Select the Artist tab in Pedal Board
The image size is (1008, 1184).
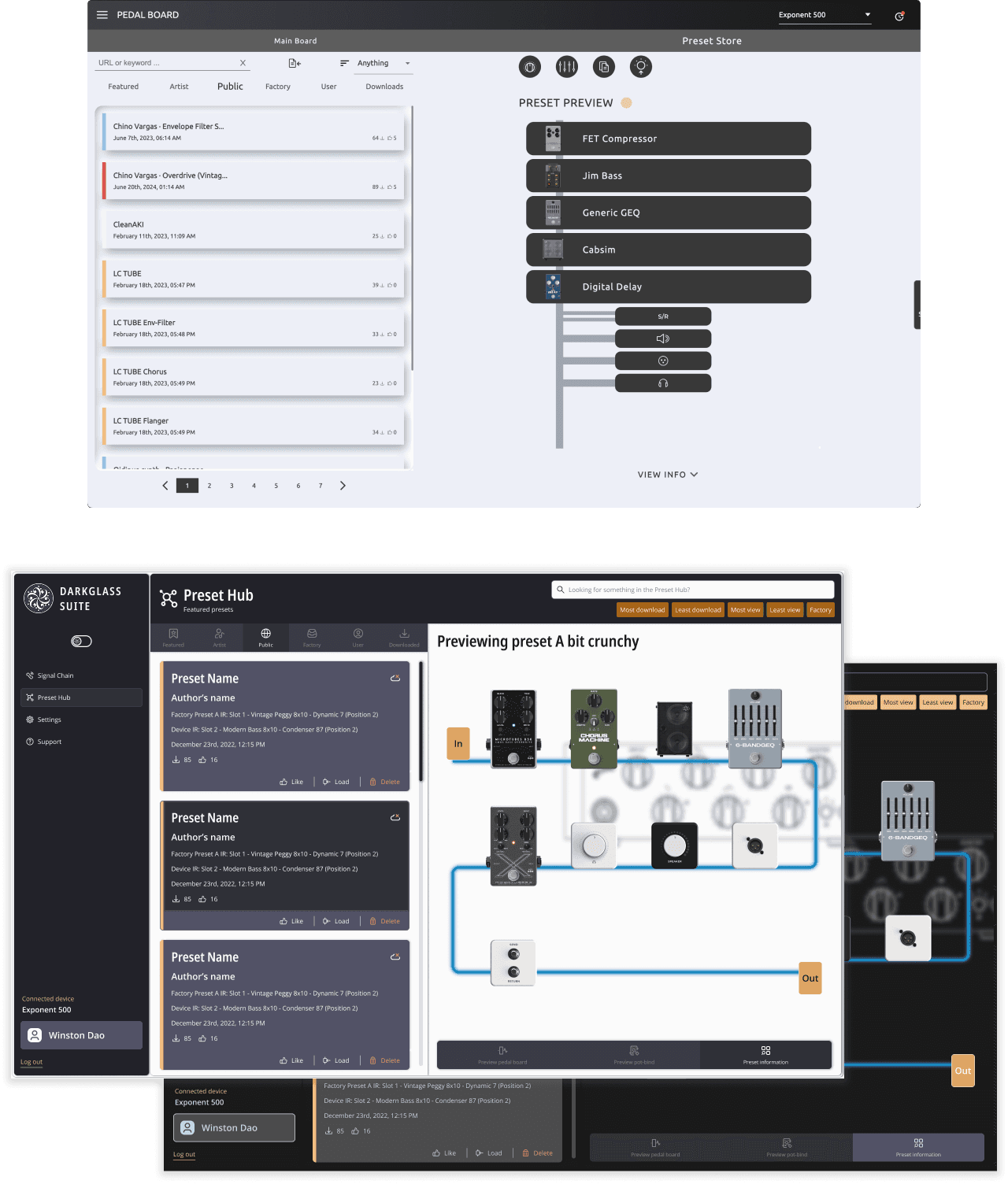(179, 87)
